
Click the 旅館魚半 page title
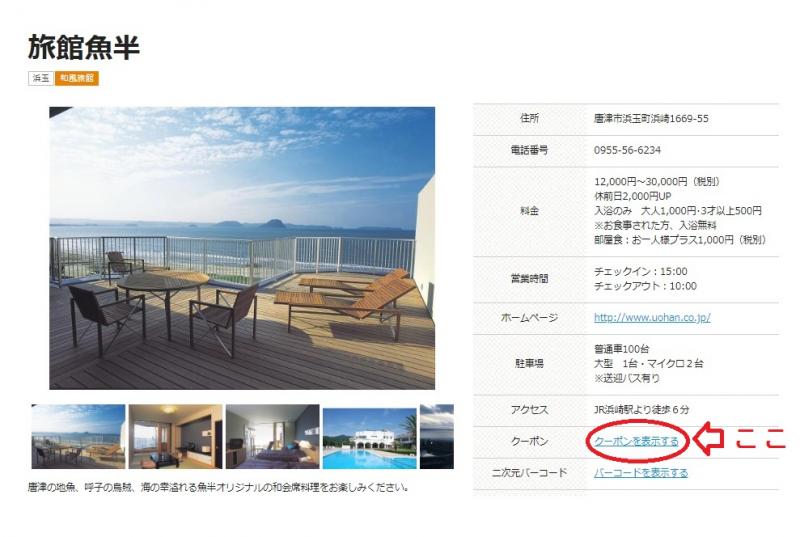pyautogui.click(x=84, y=46)
